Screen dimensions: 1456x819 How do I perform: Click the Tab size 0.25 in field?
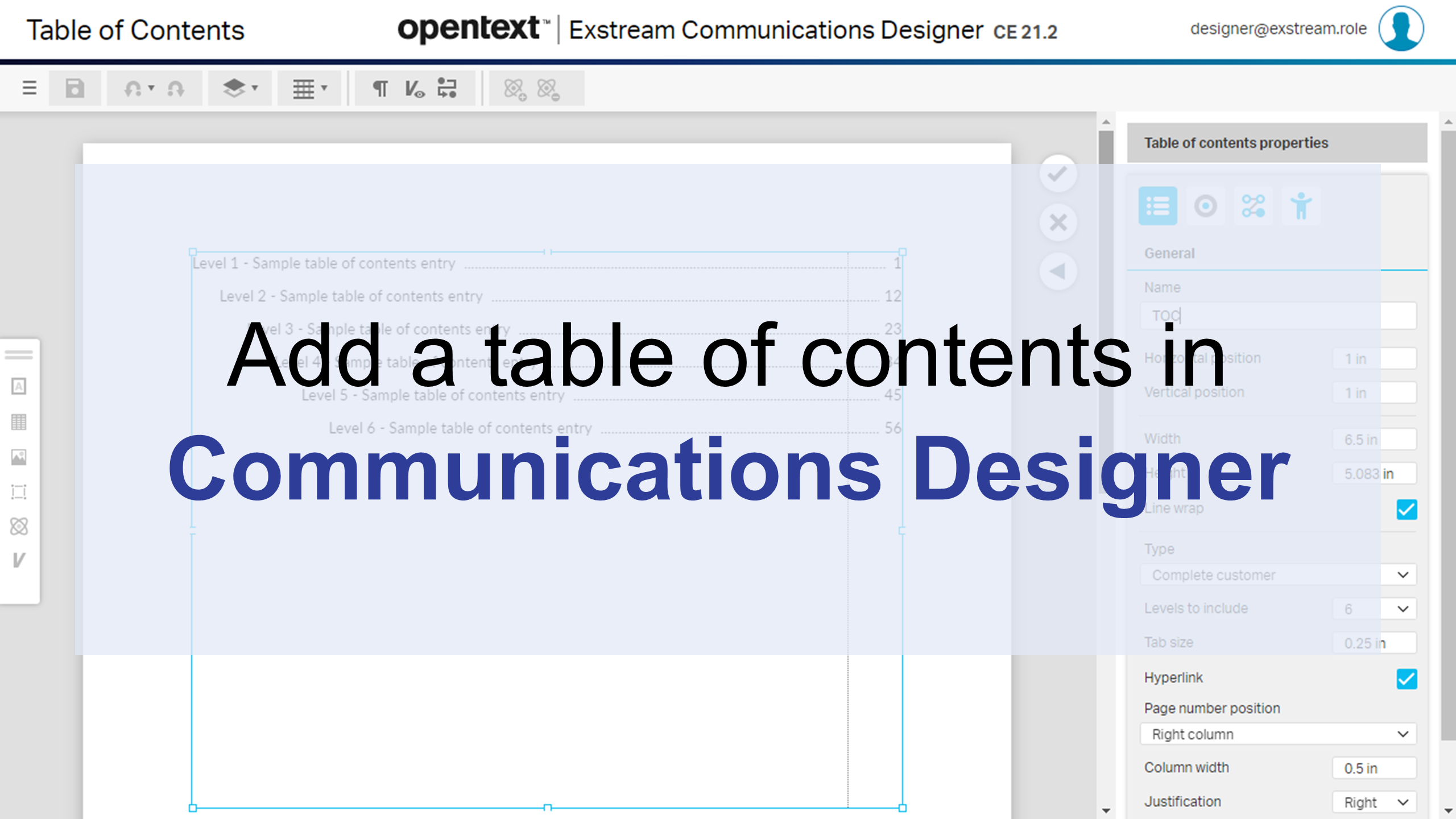click(x=1374, y=643)
